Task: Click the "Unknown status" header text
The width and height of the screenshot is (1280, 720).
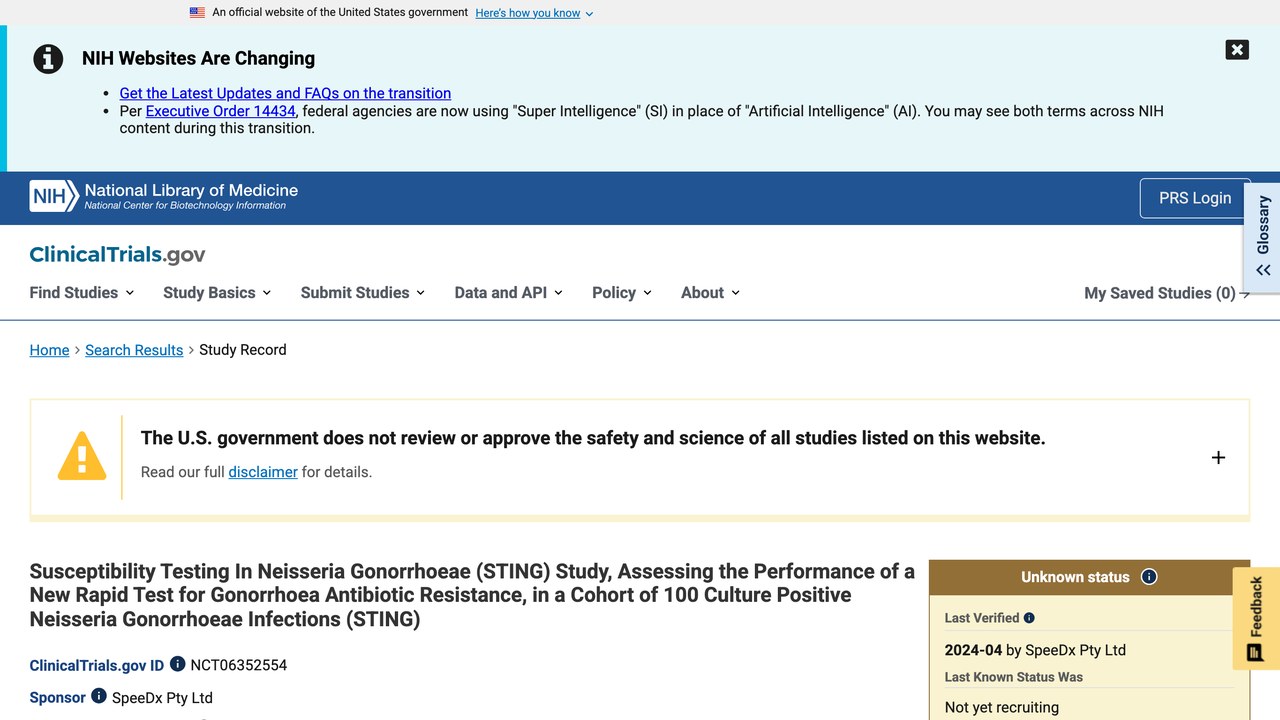Action: tap(1075, 577)
